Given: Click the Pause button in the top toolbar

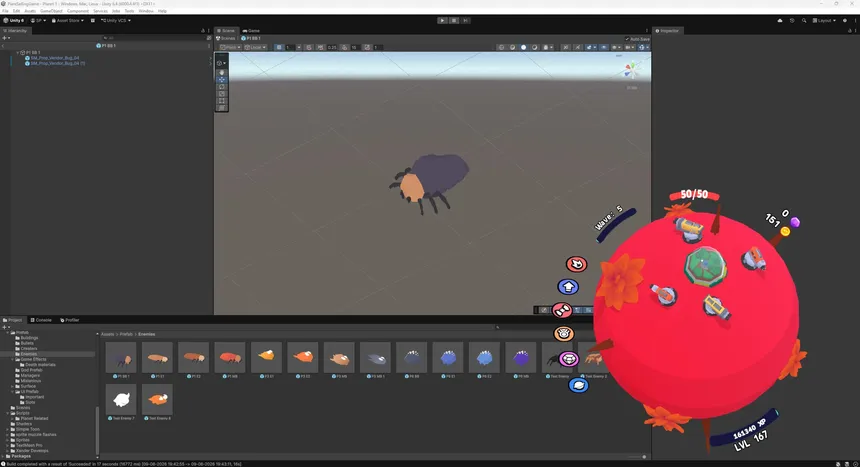Looking at the screenshot, I should 454,20.
